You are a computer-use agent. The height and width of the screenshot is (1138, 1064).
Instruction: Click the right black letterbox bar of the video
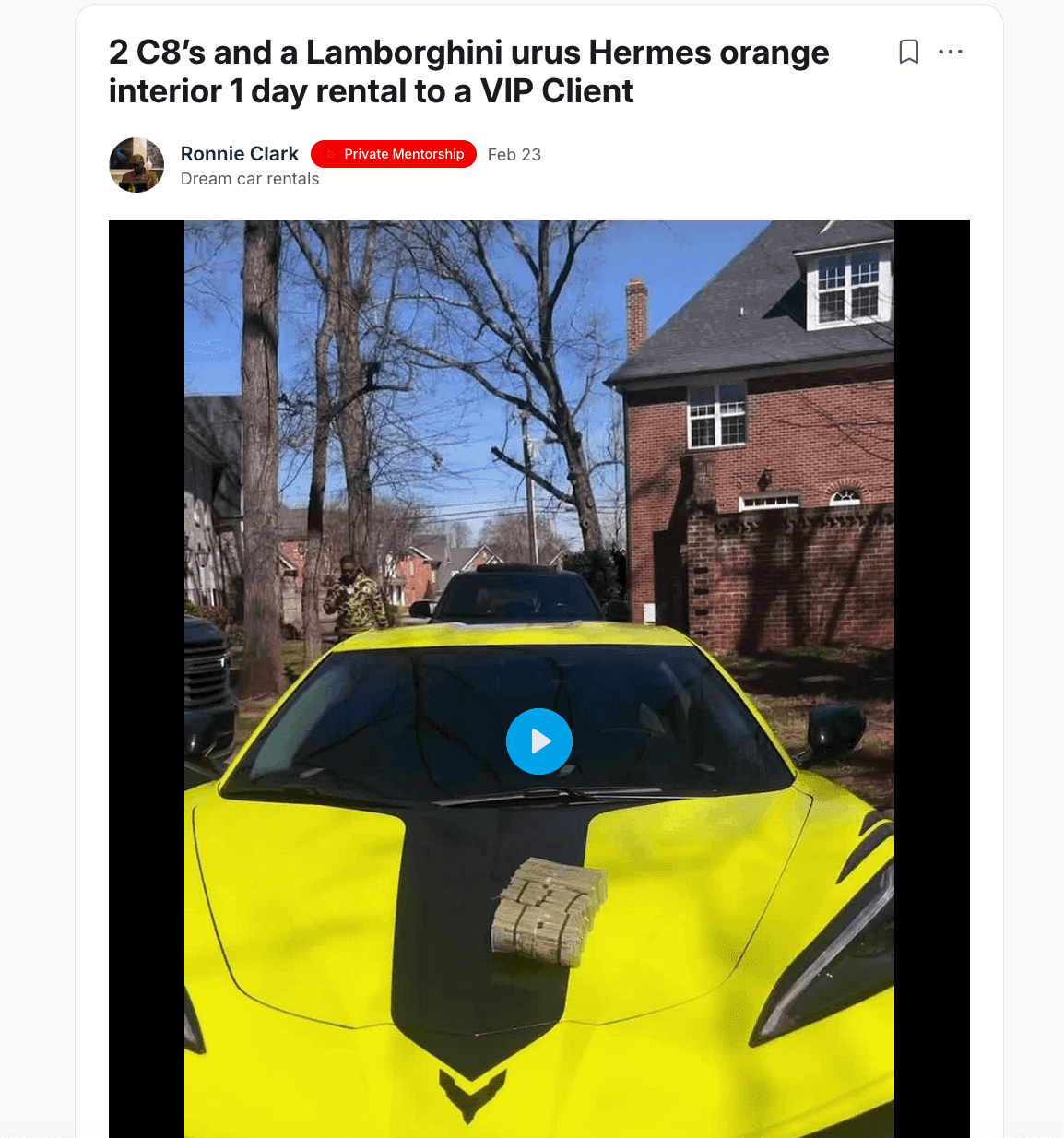[x=932, y=679]
